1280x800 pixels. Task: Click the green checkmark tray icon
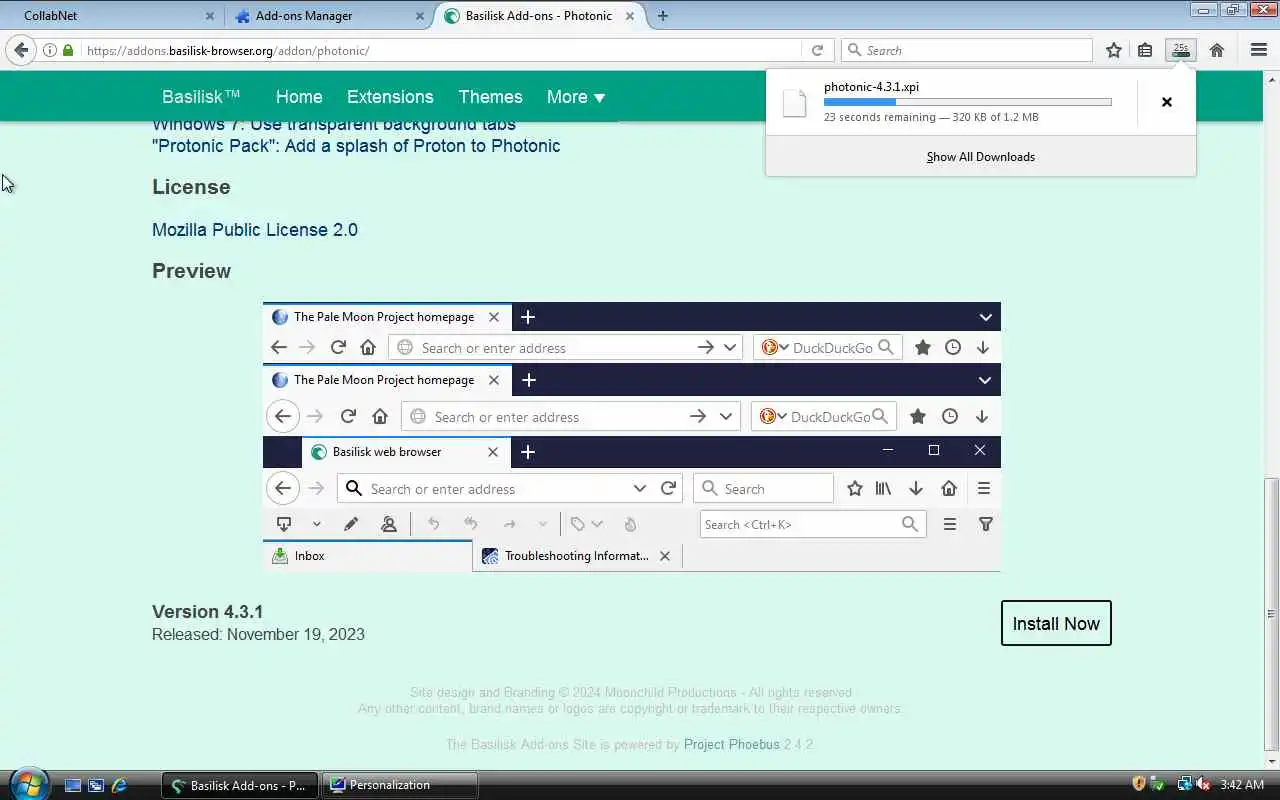click(x=1158, y=784)
